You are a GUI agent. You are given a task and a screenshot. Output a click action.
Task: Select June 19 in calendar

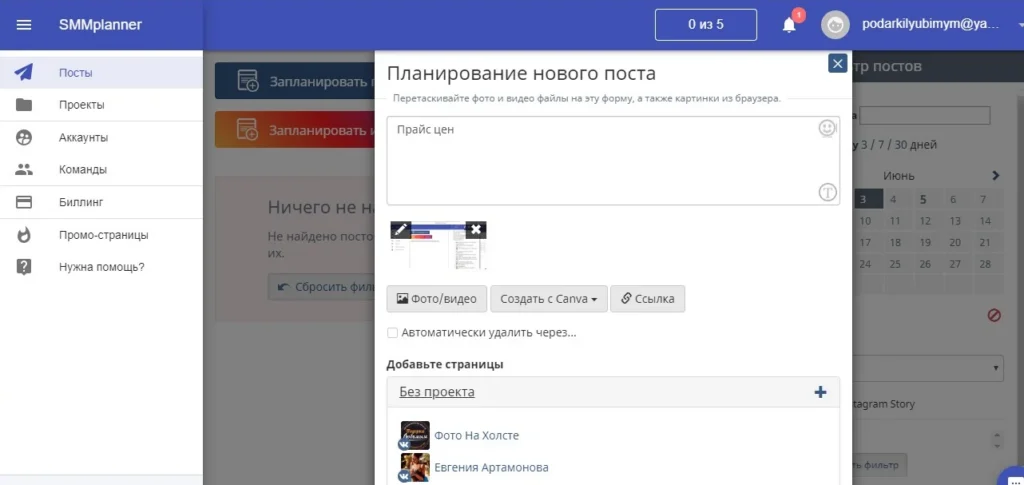[925, 243]
